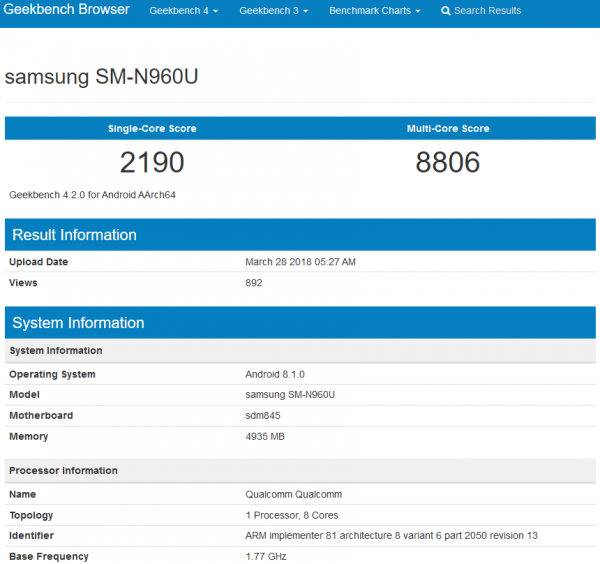Screen dimensions: 600x564
Task: Open the Benchmark Charts dropdown
Action: tap(375, 11)
